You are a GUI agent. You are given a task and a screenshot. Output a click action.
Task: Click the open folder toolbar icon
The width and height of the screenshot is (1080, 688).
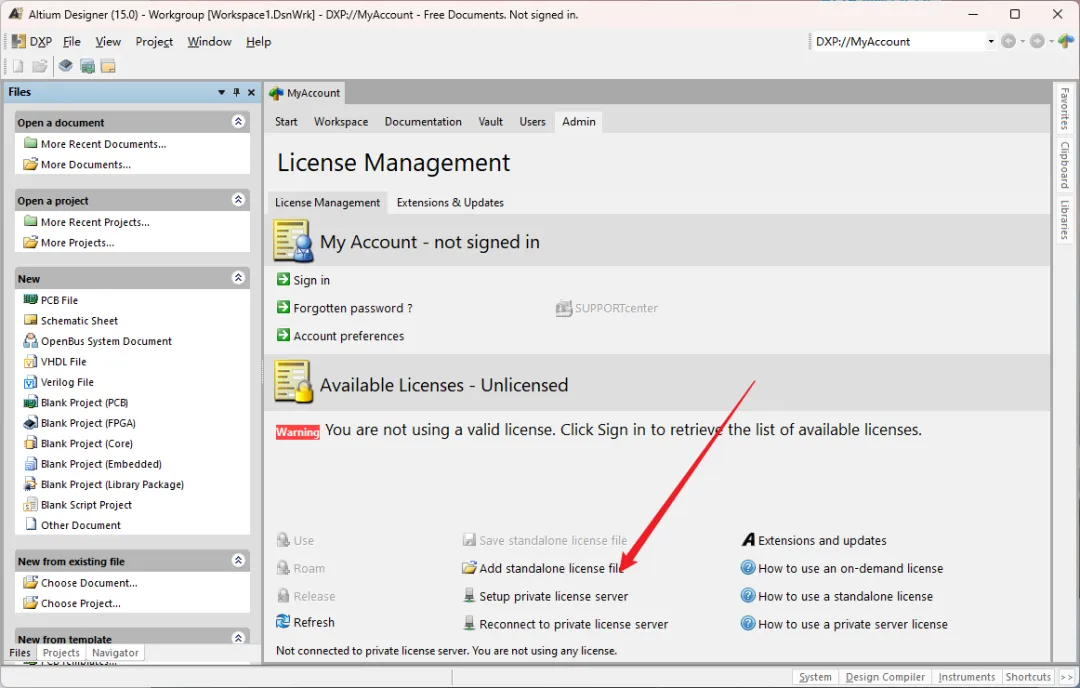click(40, 66)
